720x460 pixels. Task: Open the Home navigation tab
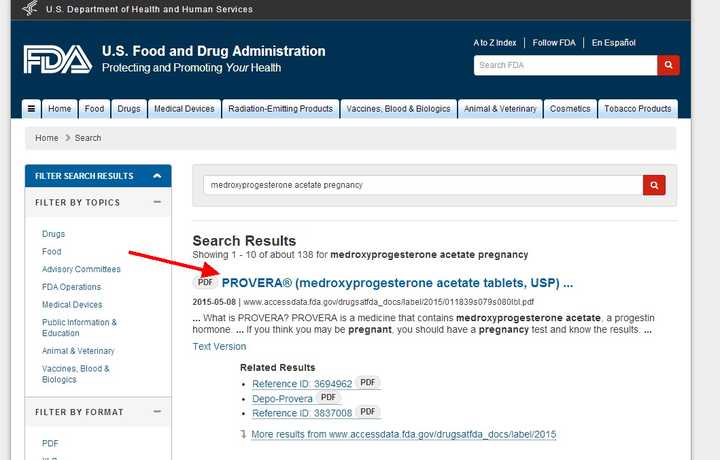[60, 109]
